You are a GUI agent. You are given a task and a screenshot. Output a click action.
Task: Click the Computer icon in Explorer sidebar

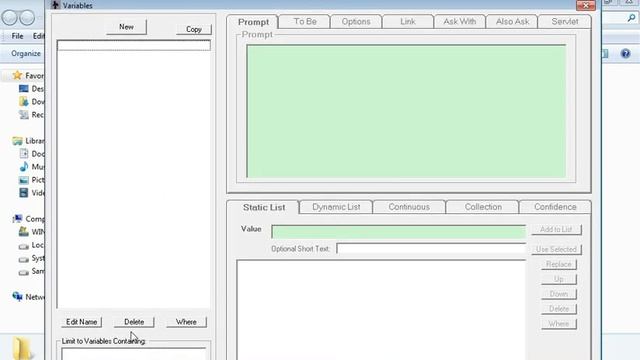17,219
